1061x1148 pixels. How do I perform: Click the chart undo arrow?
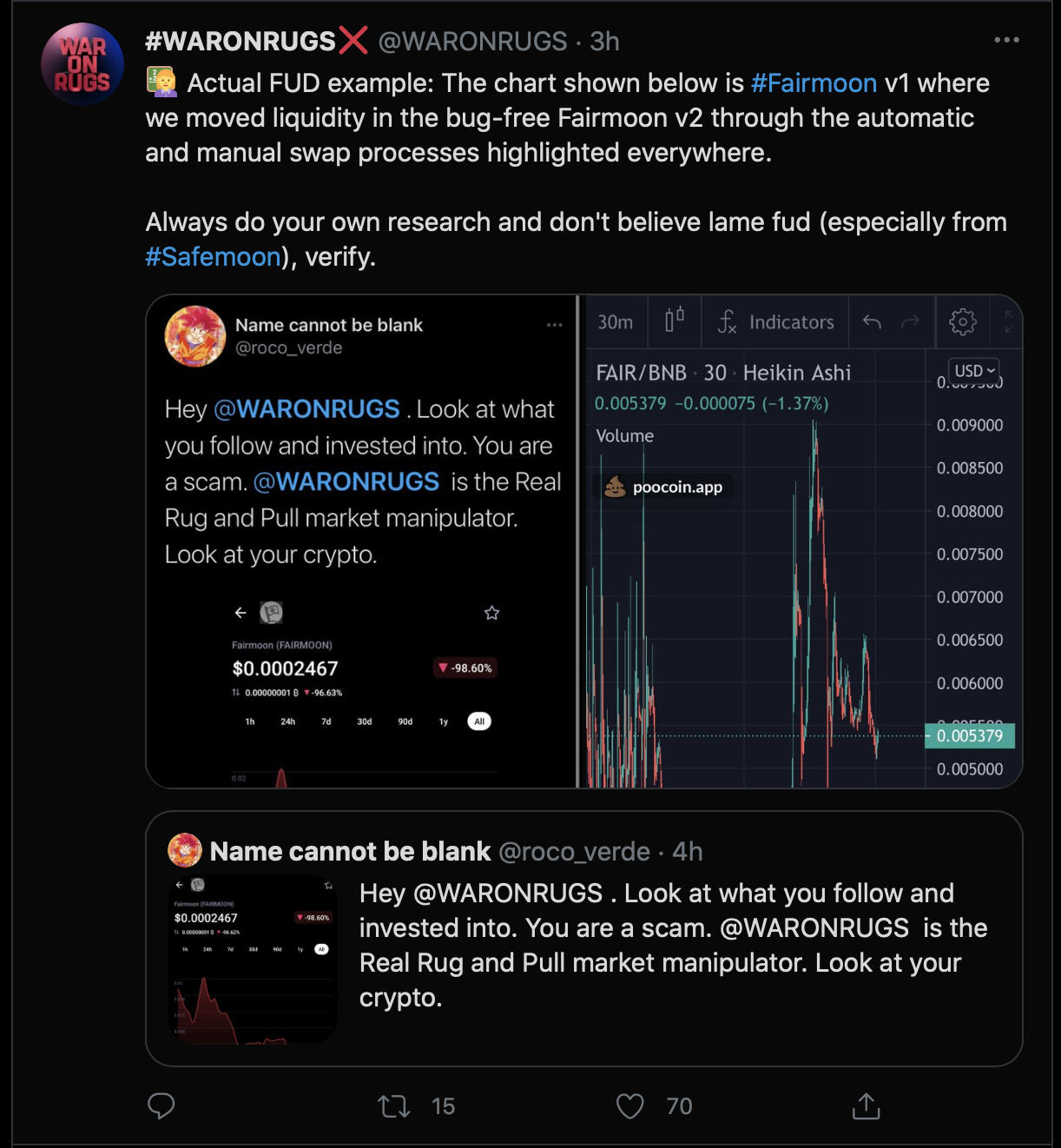(x=872, y=322)
